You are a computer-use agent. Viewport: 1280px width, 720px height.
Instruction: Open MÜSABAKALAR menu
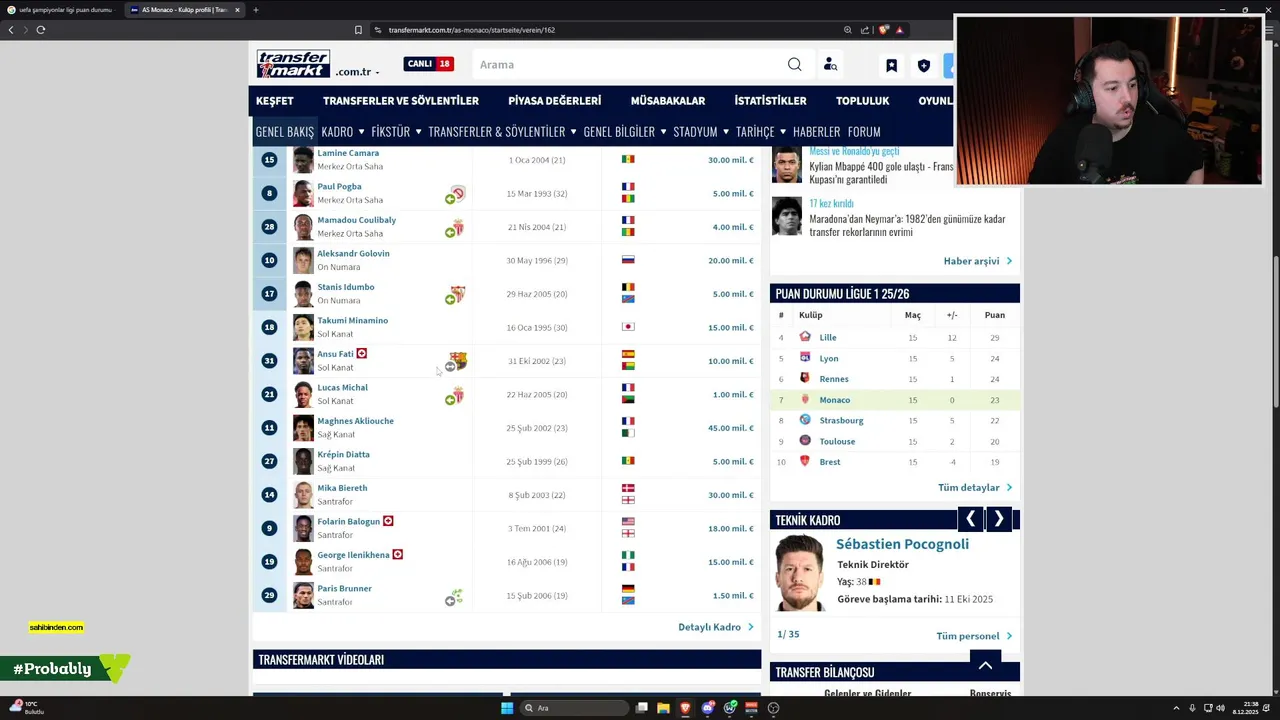point(668,101)
